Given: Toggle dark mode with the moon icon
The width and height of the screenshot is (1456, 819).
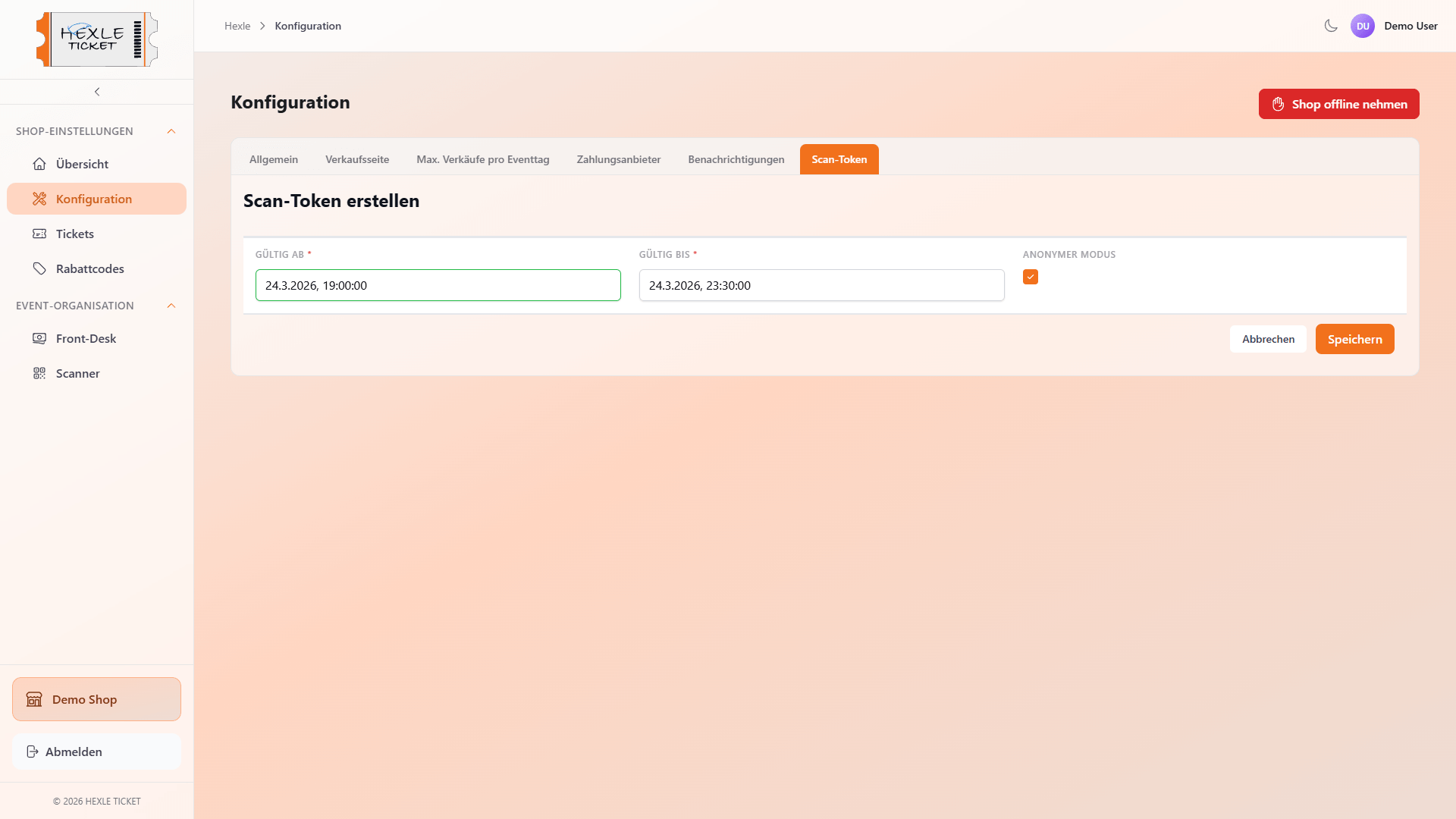Looking at the screenshot, I should coord(1330,25).
